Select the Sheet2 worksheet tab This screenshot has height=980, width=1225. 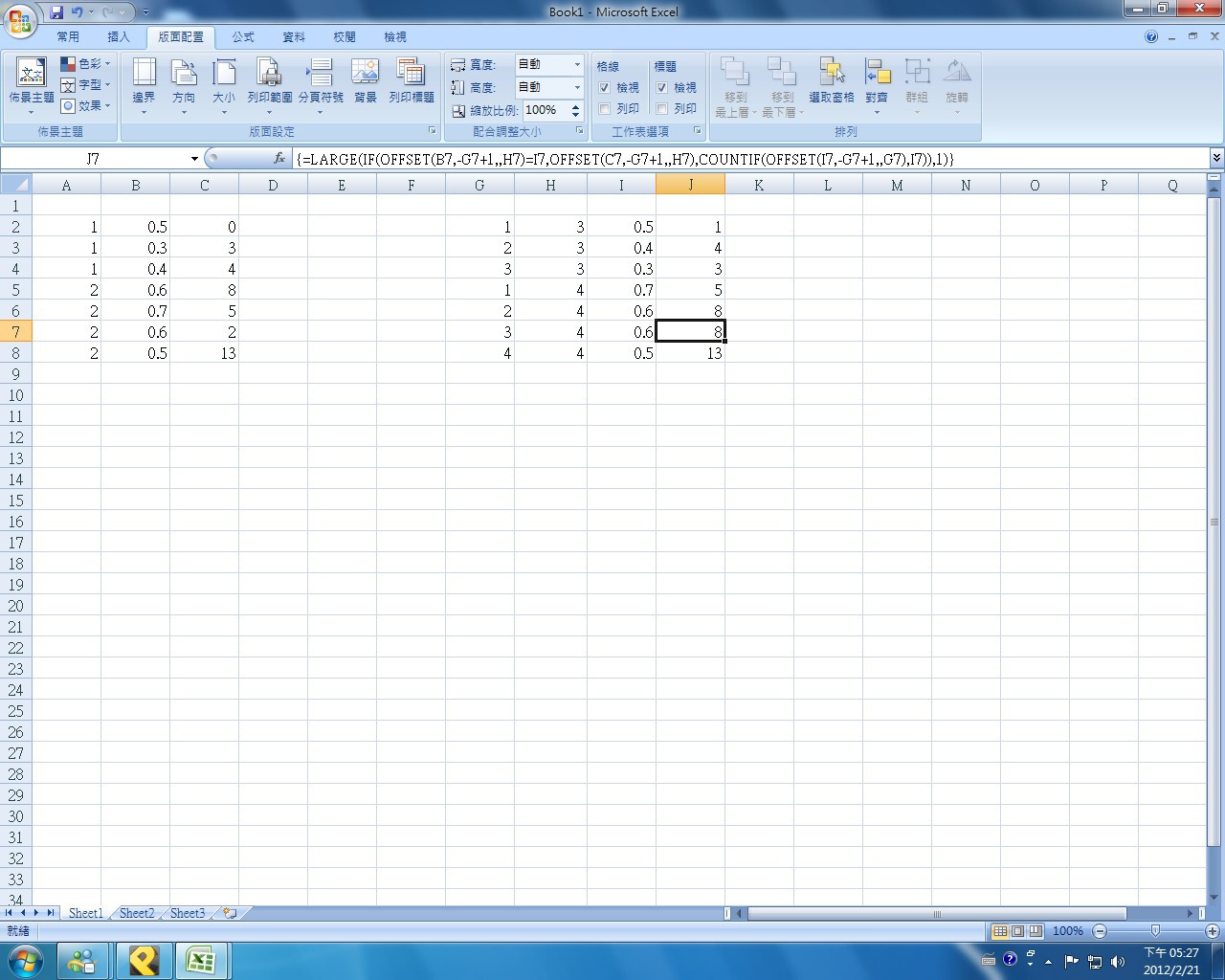(136, 913)
